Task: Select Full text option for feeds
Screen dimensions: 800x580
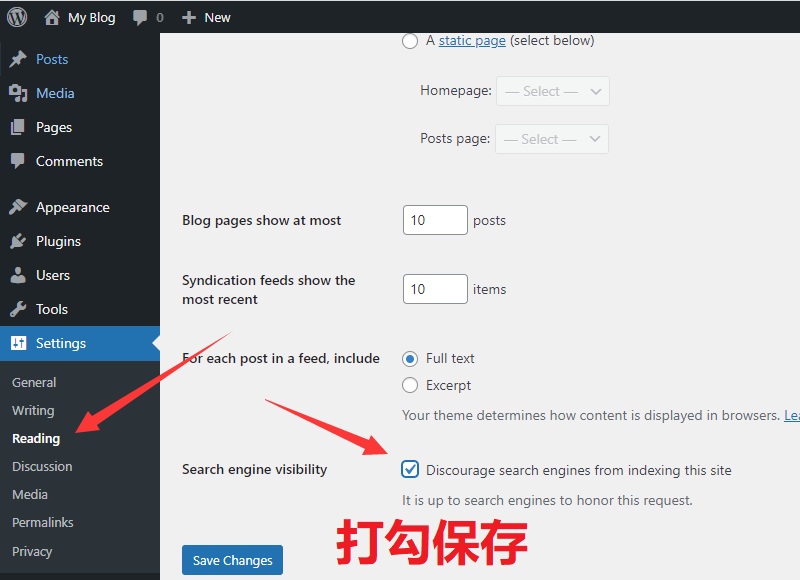Action: (x=410, y=358)
